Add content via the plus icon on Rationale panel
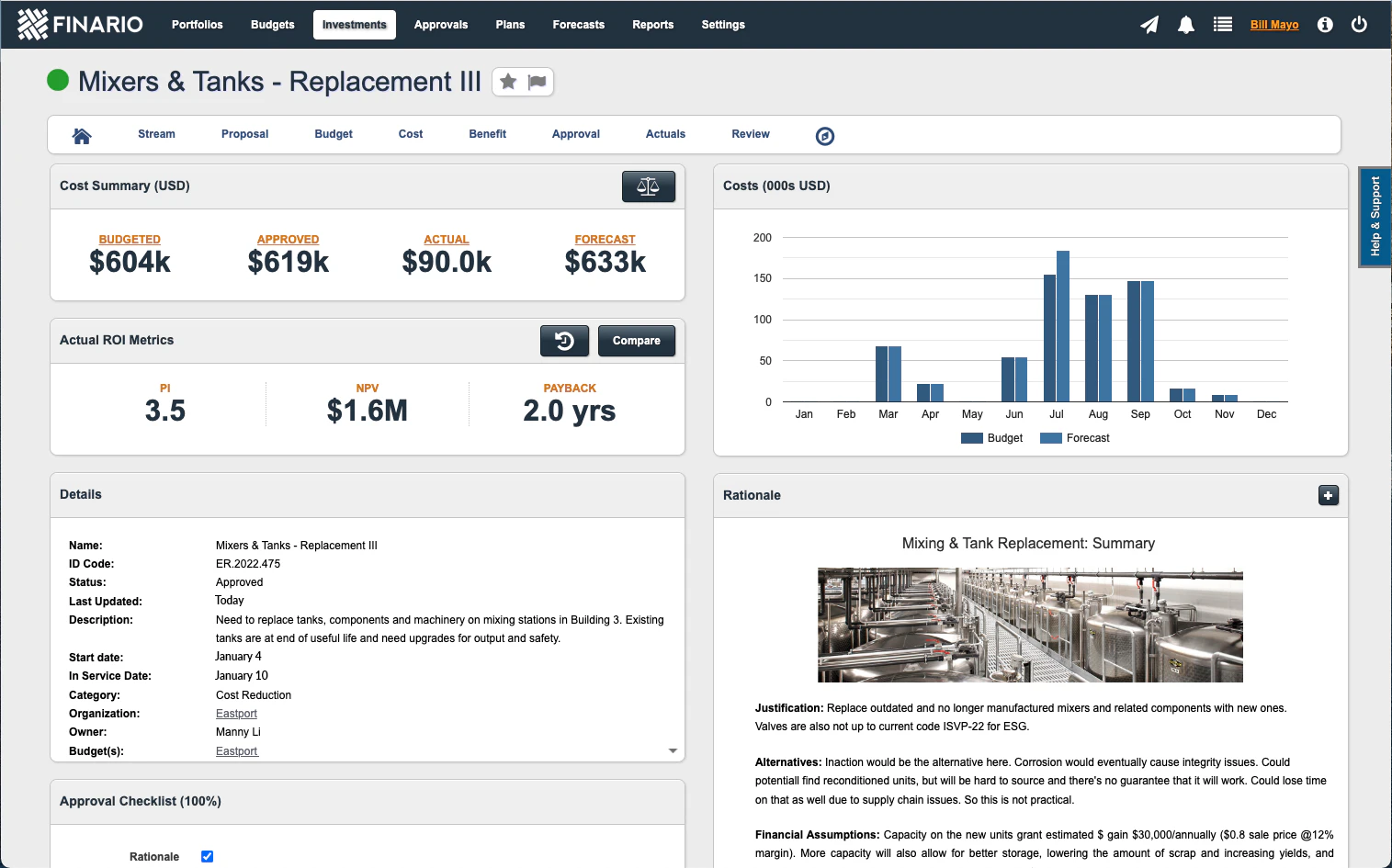1392x868 pixels. [1329, 495]
